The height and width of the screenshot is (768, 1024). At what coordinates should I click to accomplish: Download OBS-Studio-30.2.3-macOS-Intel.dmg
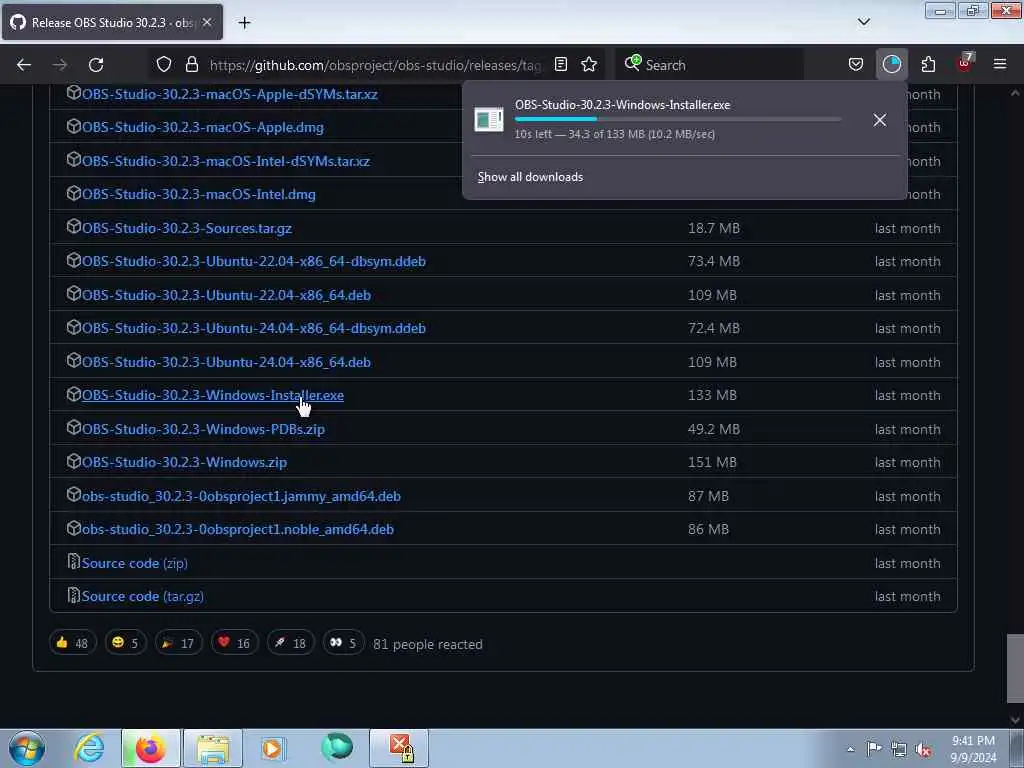pos(199,195)
